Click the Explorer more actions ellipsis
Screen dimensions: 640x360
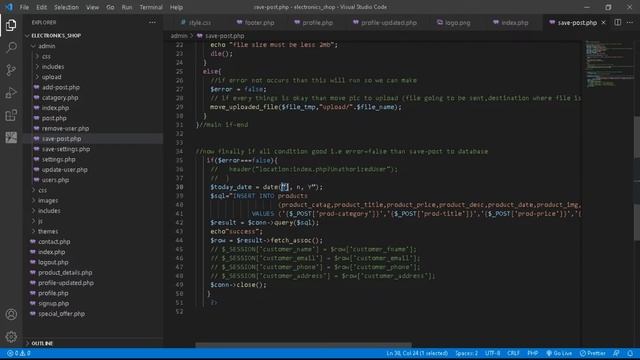[x=152, y=22]
